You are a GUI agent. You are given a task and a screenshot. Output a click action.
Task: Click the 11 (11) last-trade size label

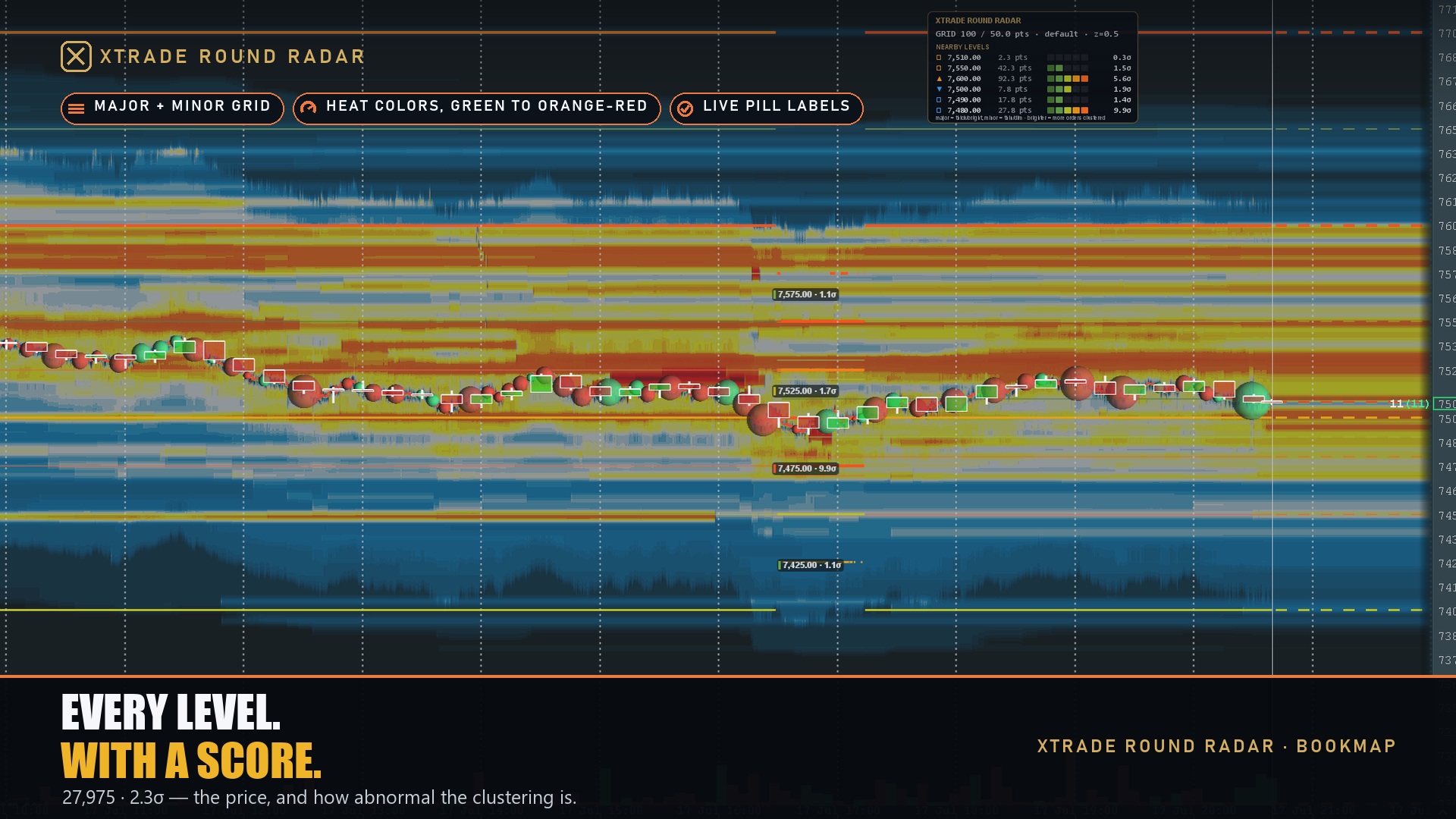pyautogui.click(x=1410, y=403)
